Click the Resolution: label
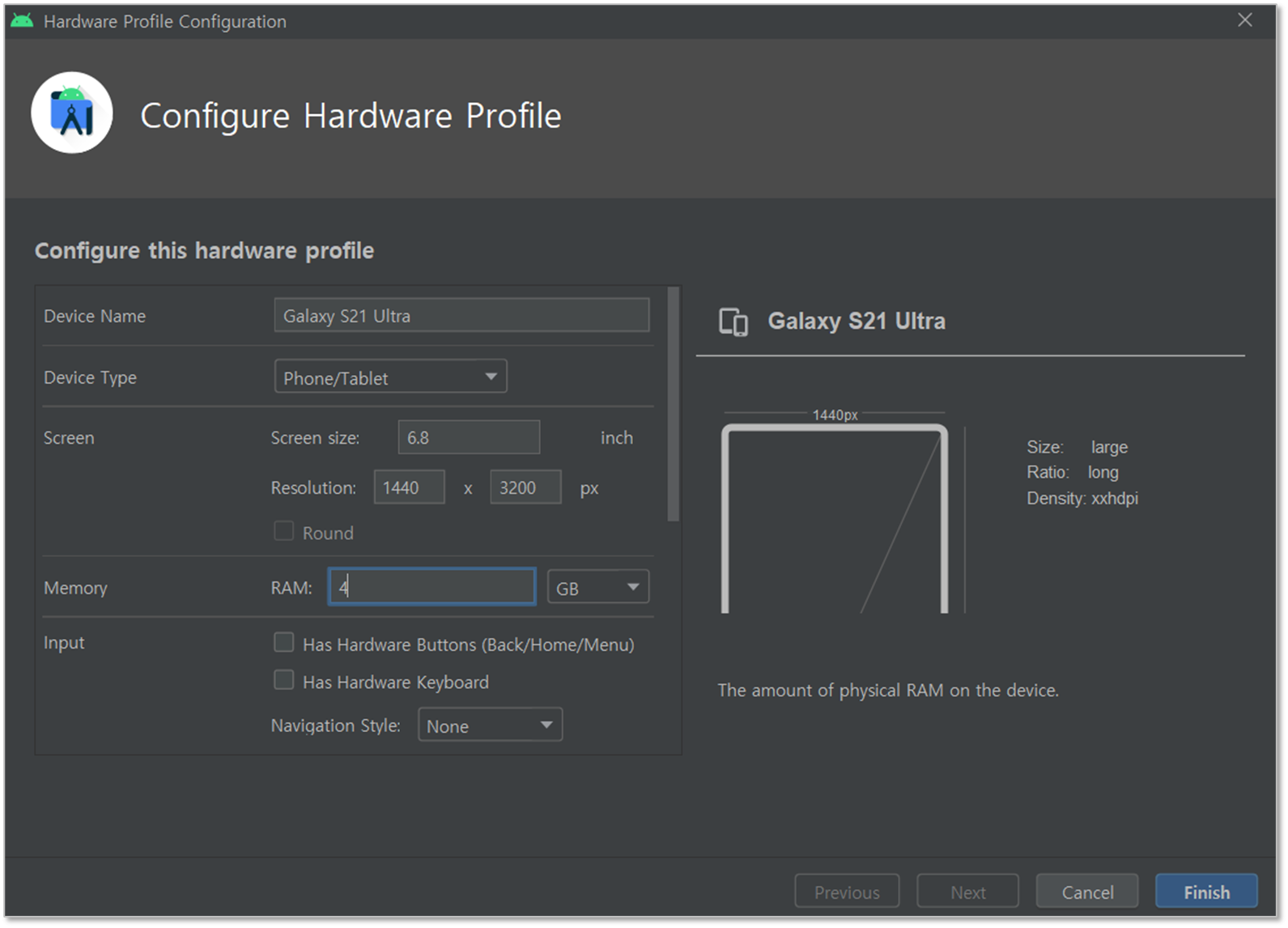1288x928 pixels. (313, 488)
